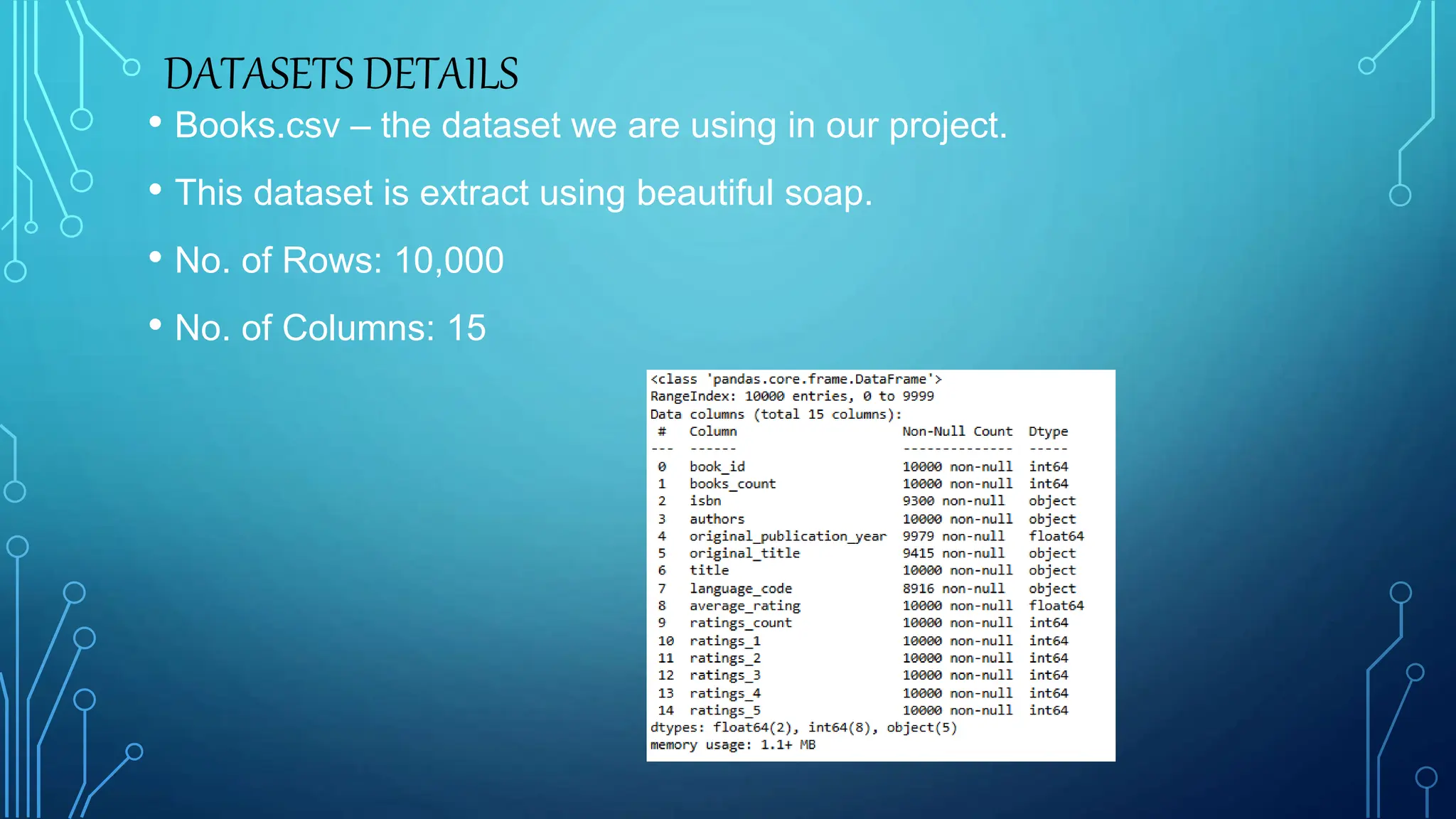Click the DATASETS DETAILS slide title
1456x819 pixels.
coord(341,74)
